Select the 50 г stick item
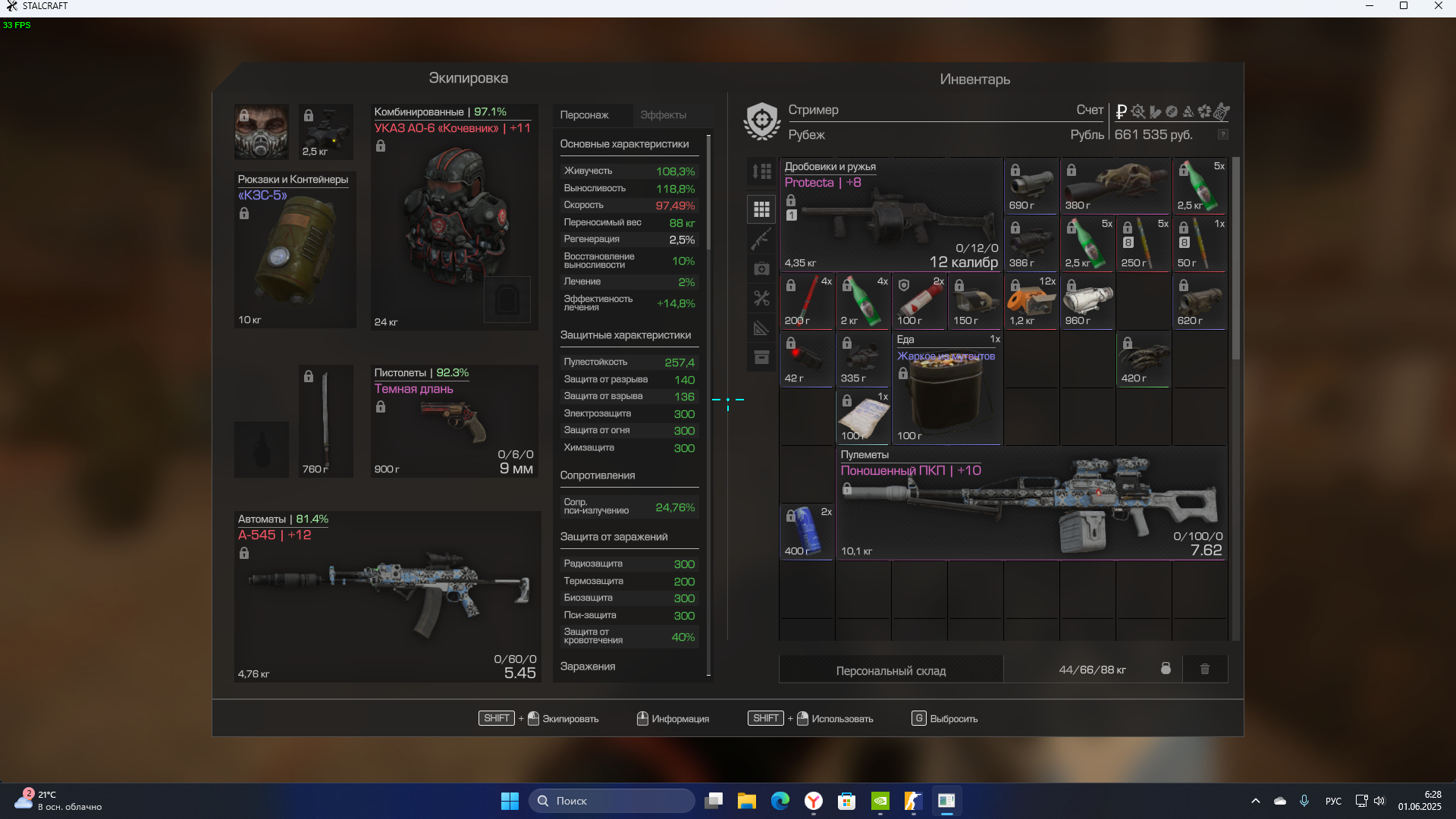1456x819 pixels. pos(1200,244)
